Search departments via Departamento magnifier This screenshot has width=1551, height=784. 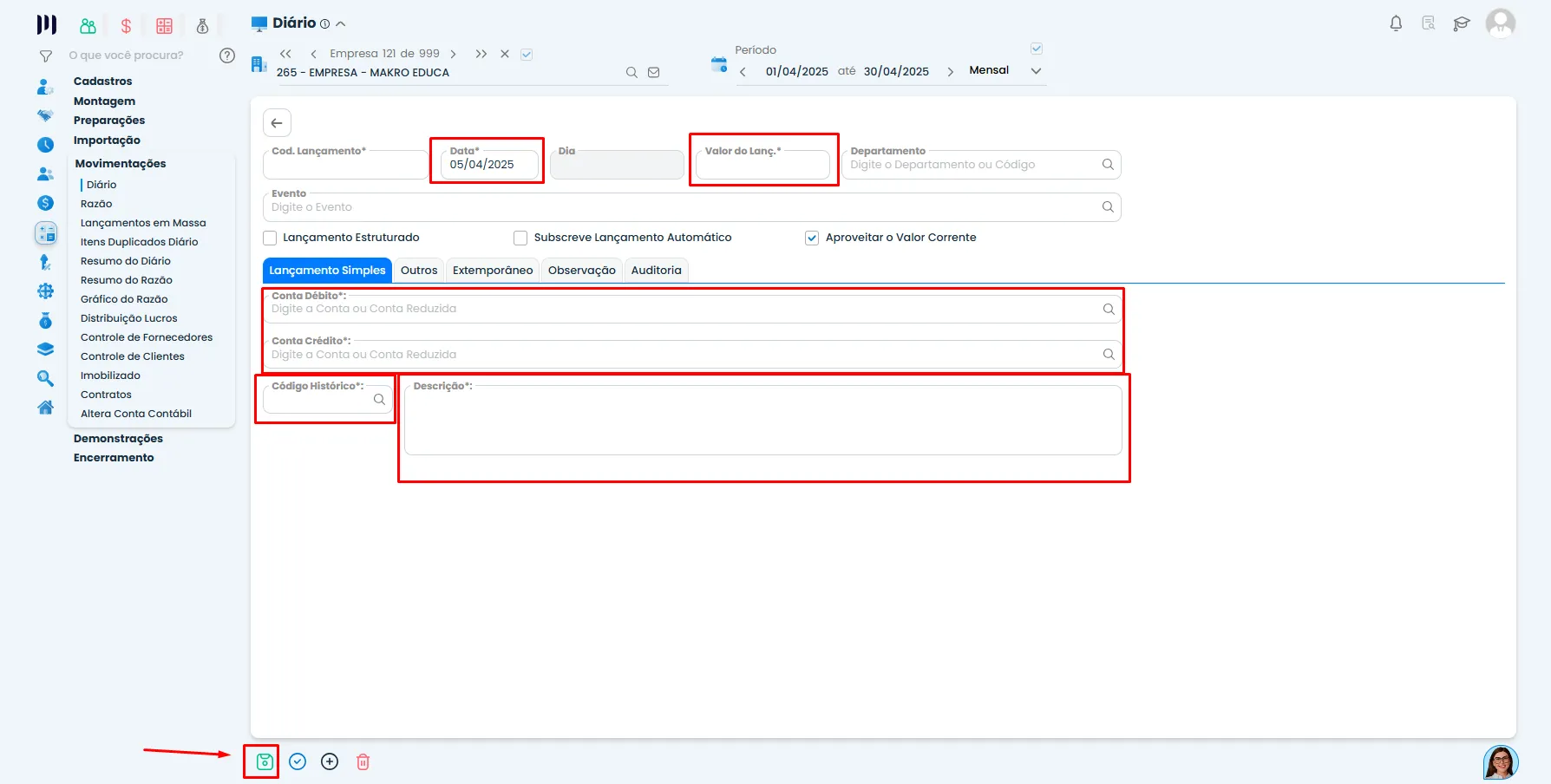[x=1108, y=164]
